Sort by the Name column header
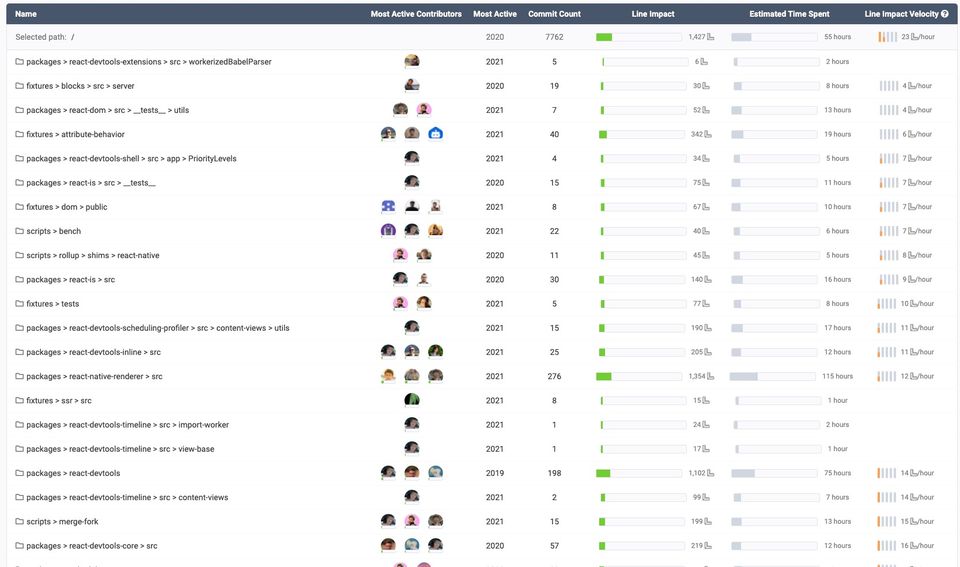 (26, 13)
